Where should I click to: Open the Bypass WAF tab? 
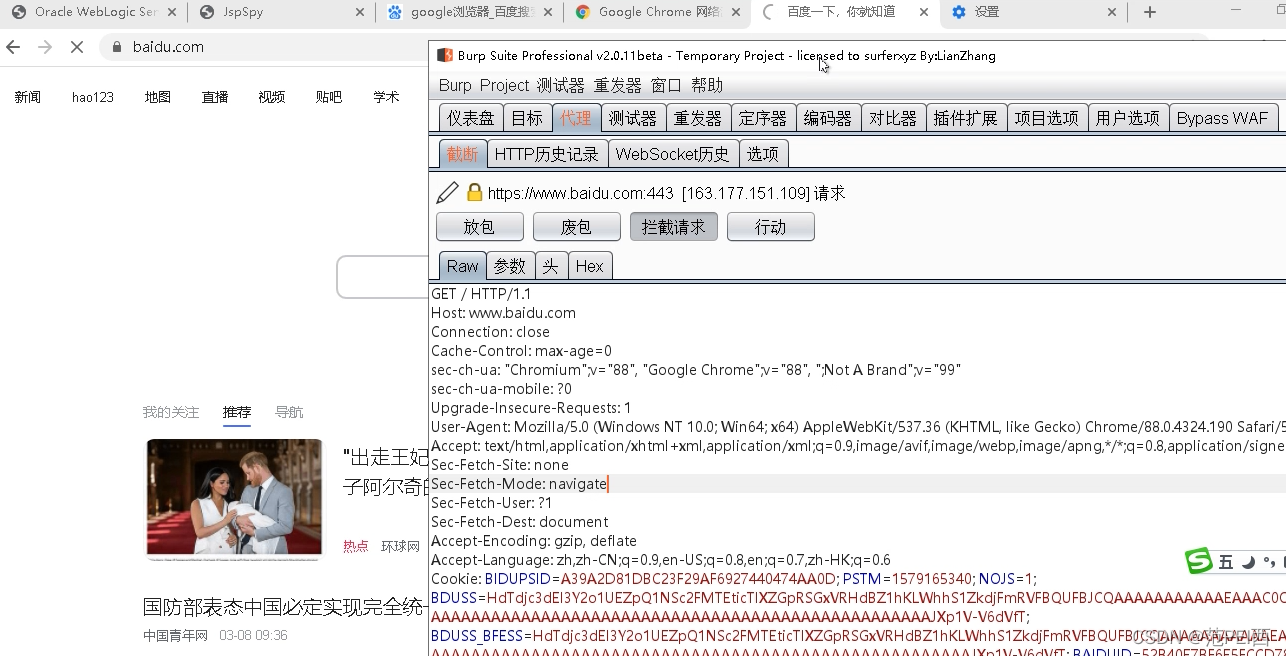[1222, 118]
